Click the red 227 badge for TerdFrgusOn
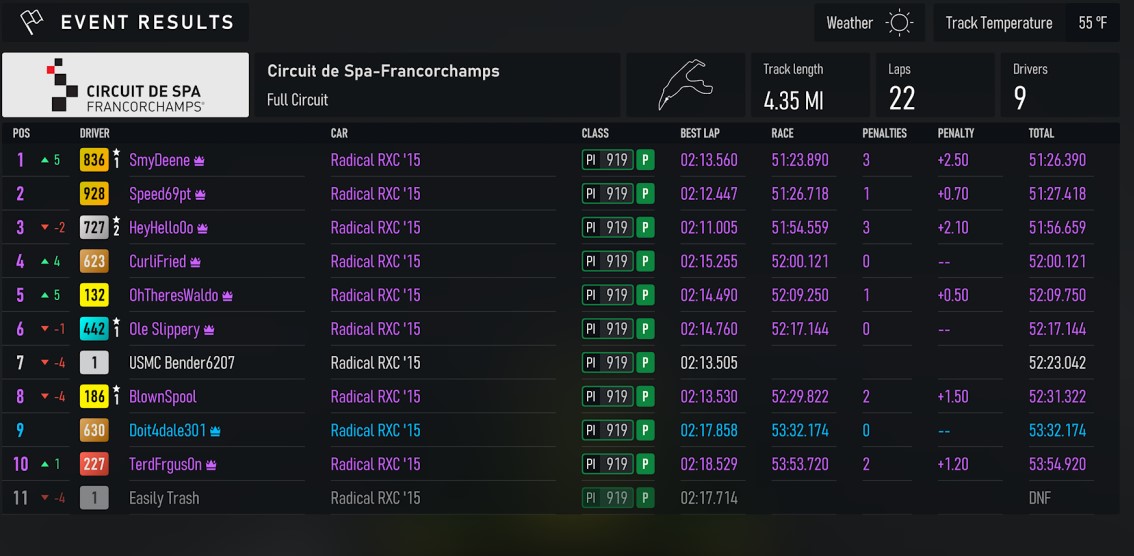1134x556 pixels. 94,464
